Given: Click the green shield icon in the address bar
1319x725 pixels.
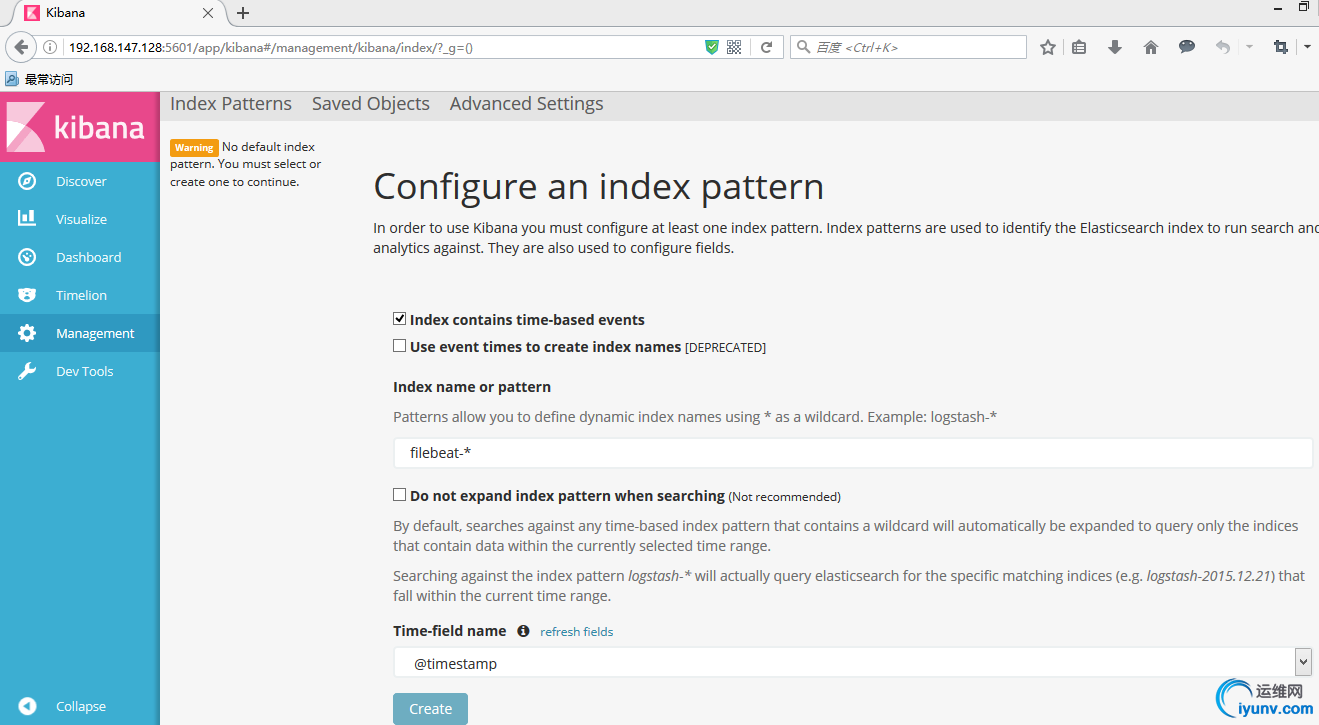Looking at the screenshot, I should (712, 47).
